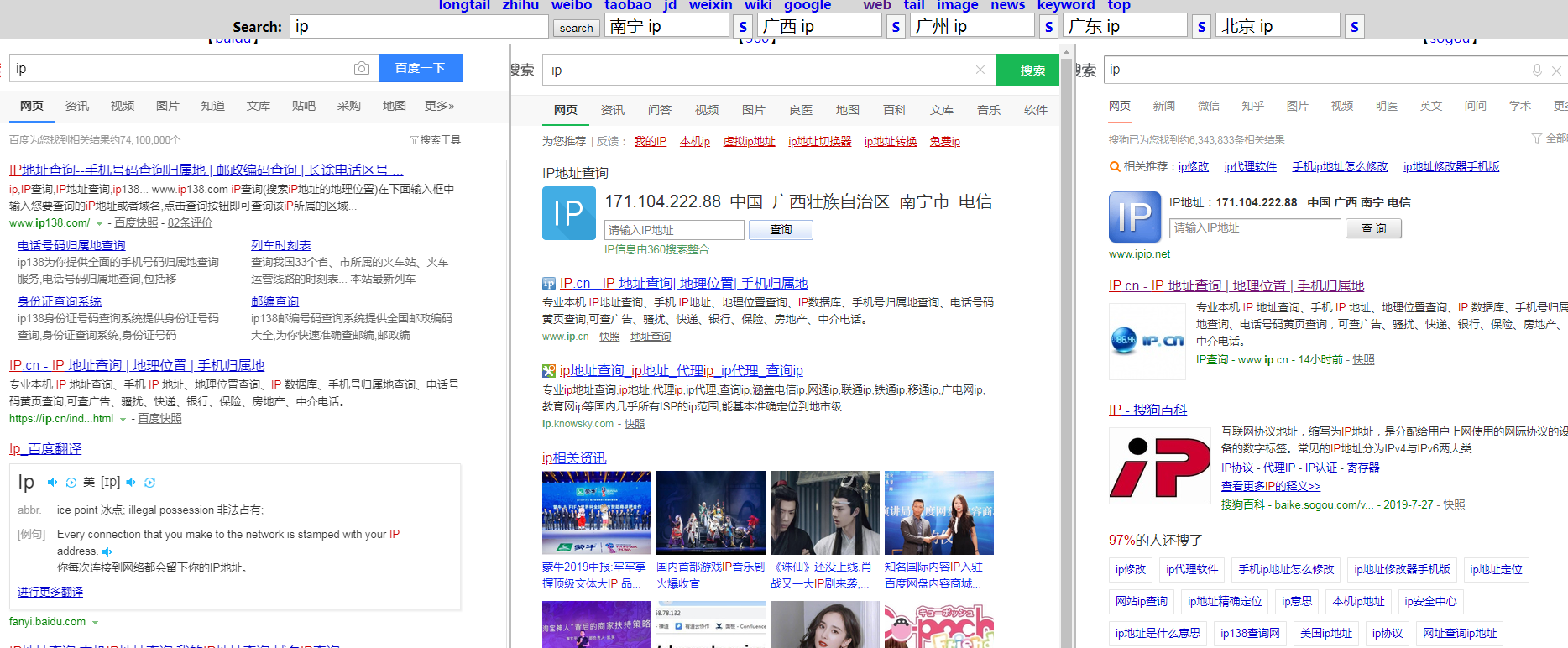1568x648 pixels.
Task: Click the 我的IP suggestion in 360
Action: click(651, 141)
